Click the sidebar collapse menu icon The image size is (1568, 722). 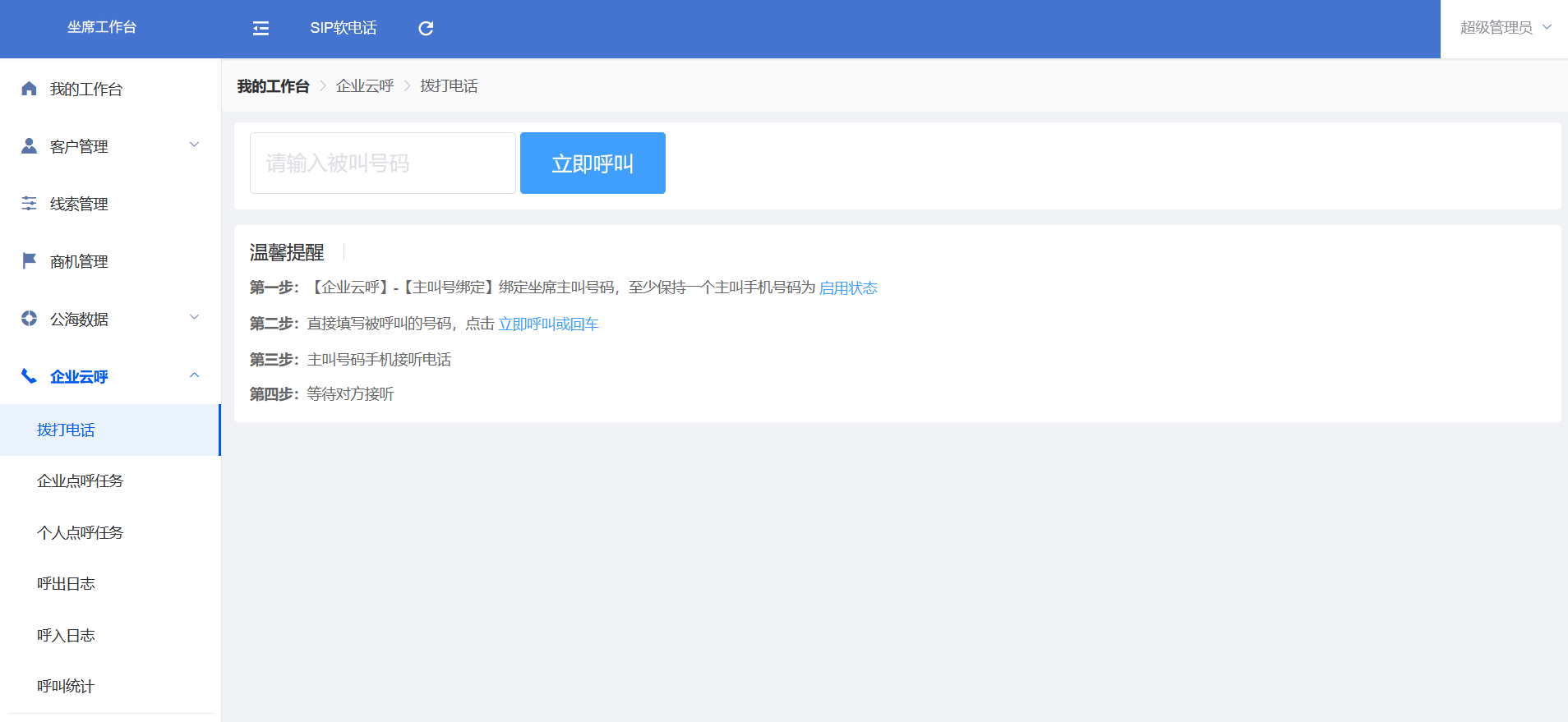[x=261, y=29]
